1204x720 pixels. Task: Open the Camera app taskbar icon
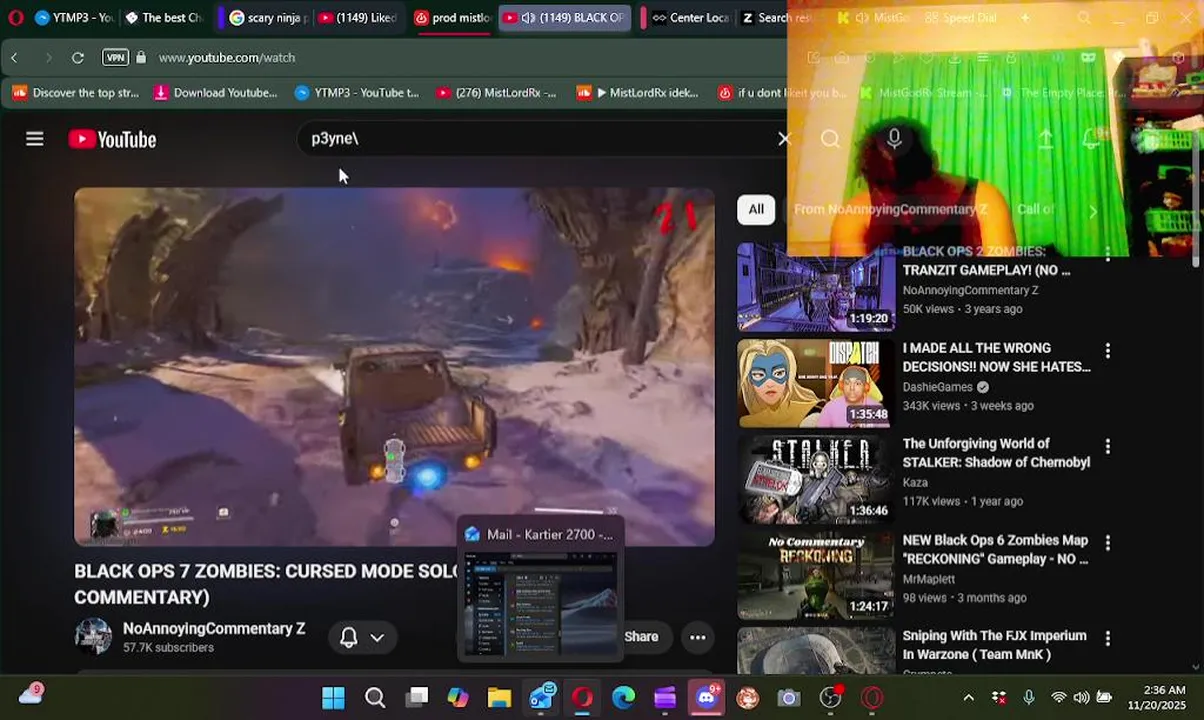coord(789,697)
